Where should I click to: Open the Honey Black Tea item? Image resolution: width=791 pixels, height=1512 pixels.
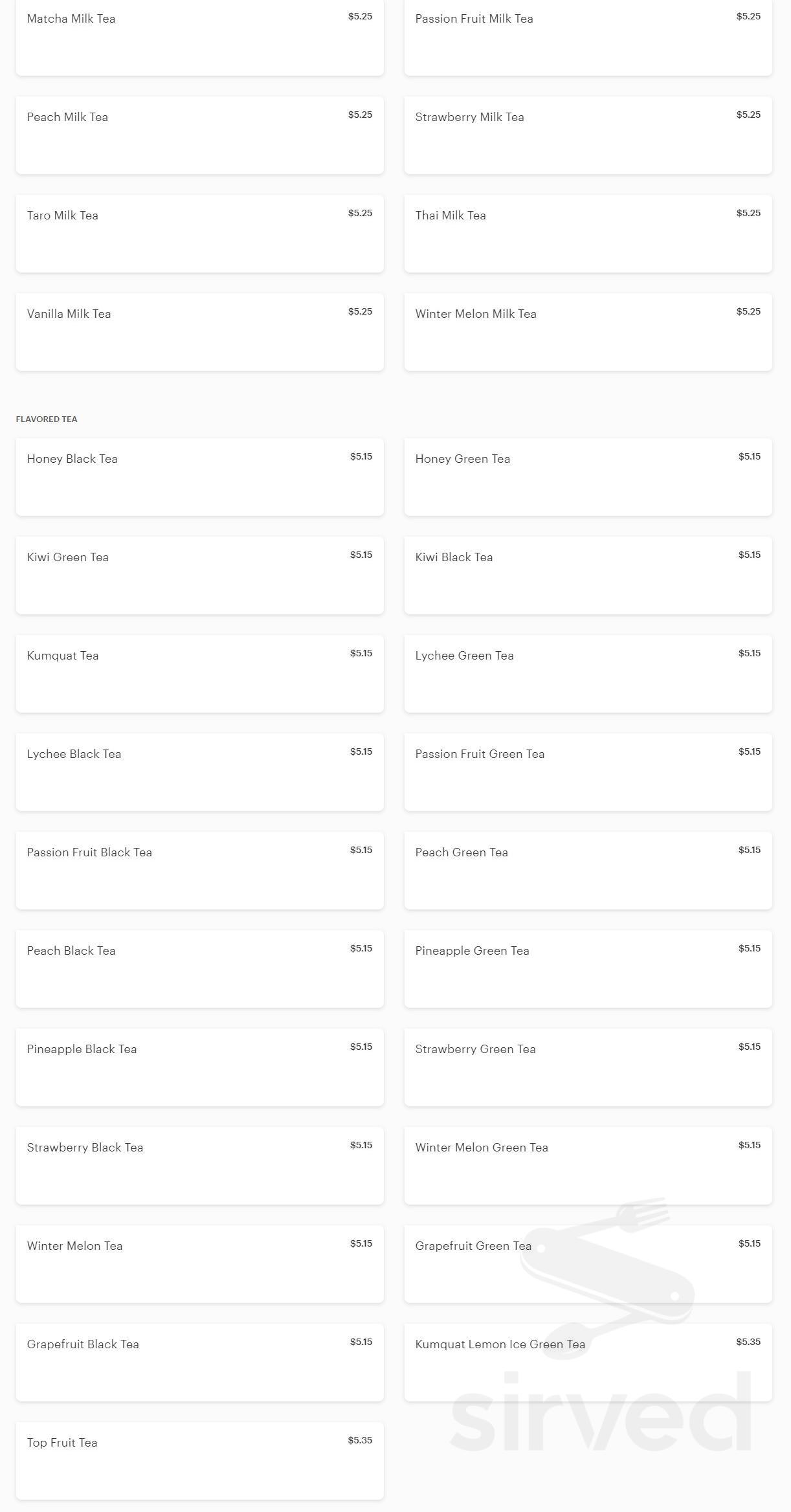tap(199, 476)
